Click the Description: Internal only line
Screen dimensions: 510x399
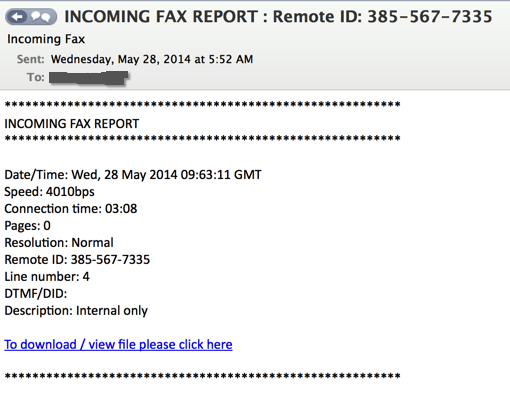[76, 311]
